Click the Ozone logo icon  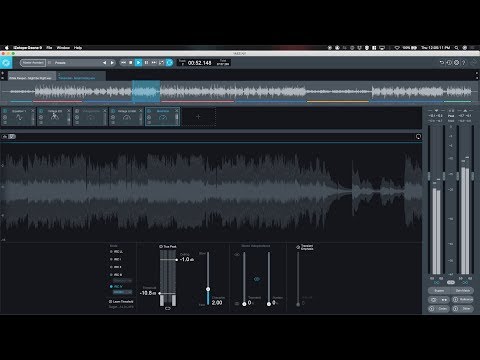(x=6, y=62)
